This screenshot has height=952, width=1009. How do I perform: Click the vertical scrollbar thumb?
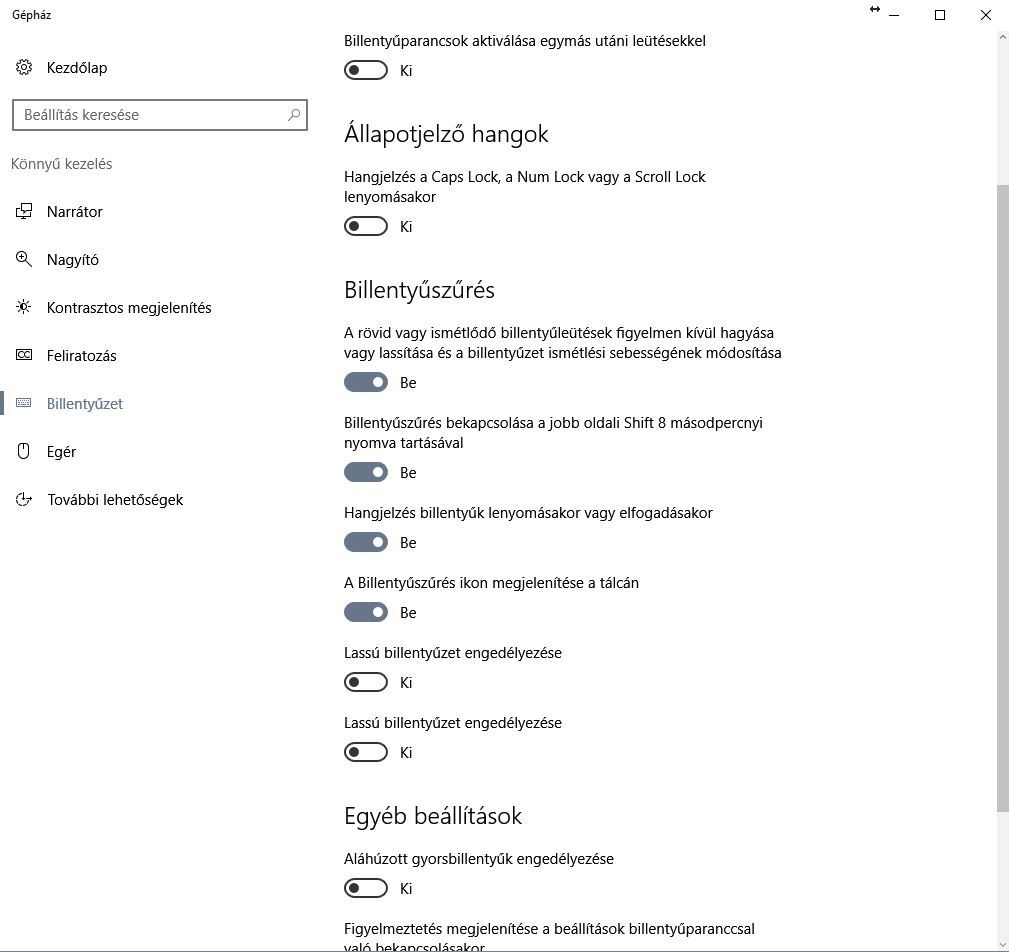(x=1003, y=499)
